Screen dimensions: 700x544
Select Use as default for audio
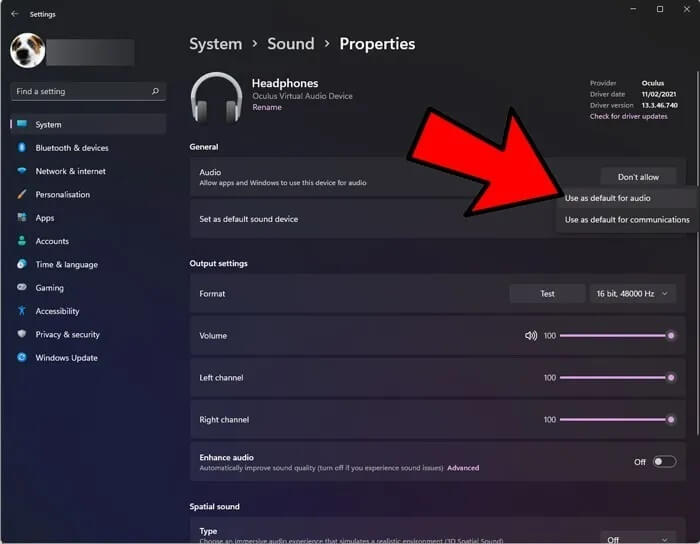[x=625, y=198]
